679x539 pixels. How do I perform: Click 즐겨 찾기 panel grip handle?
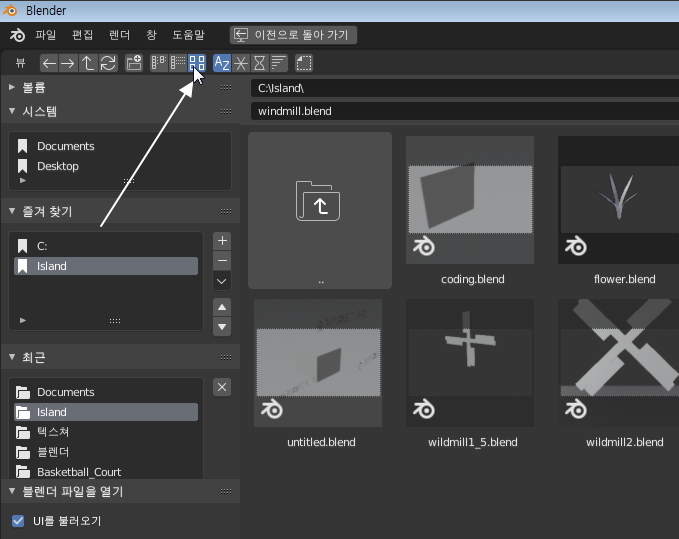click(x=226, y=211)
